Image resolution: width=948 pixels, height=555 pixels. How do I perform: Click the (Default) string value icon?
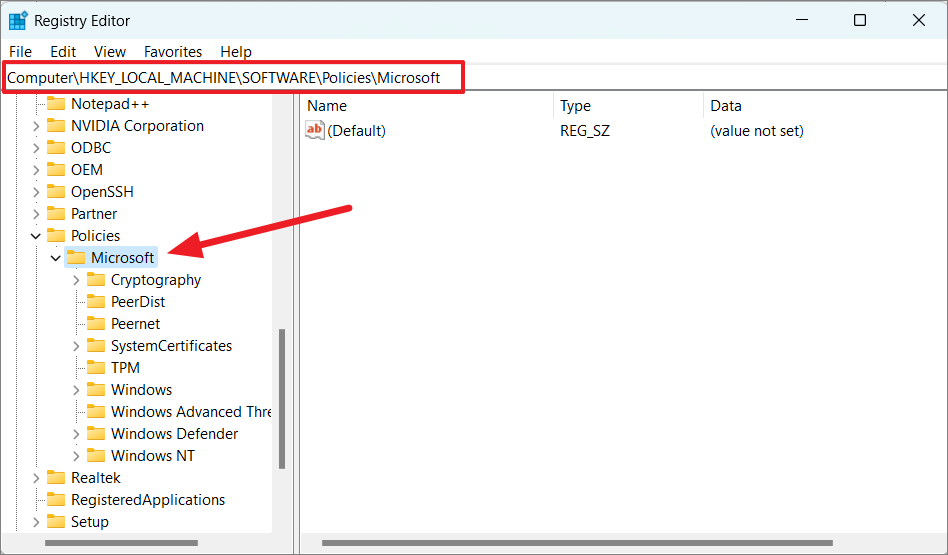click(x=315, y=130)
